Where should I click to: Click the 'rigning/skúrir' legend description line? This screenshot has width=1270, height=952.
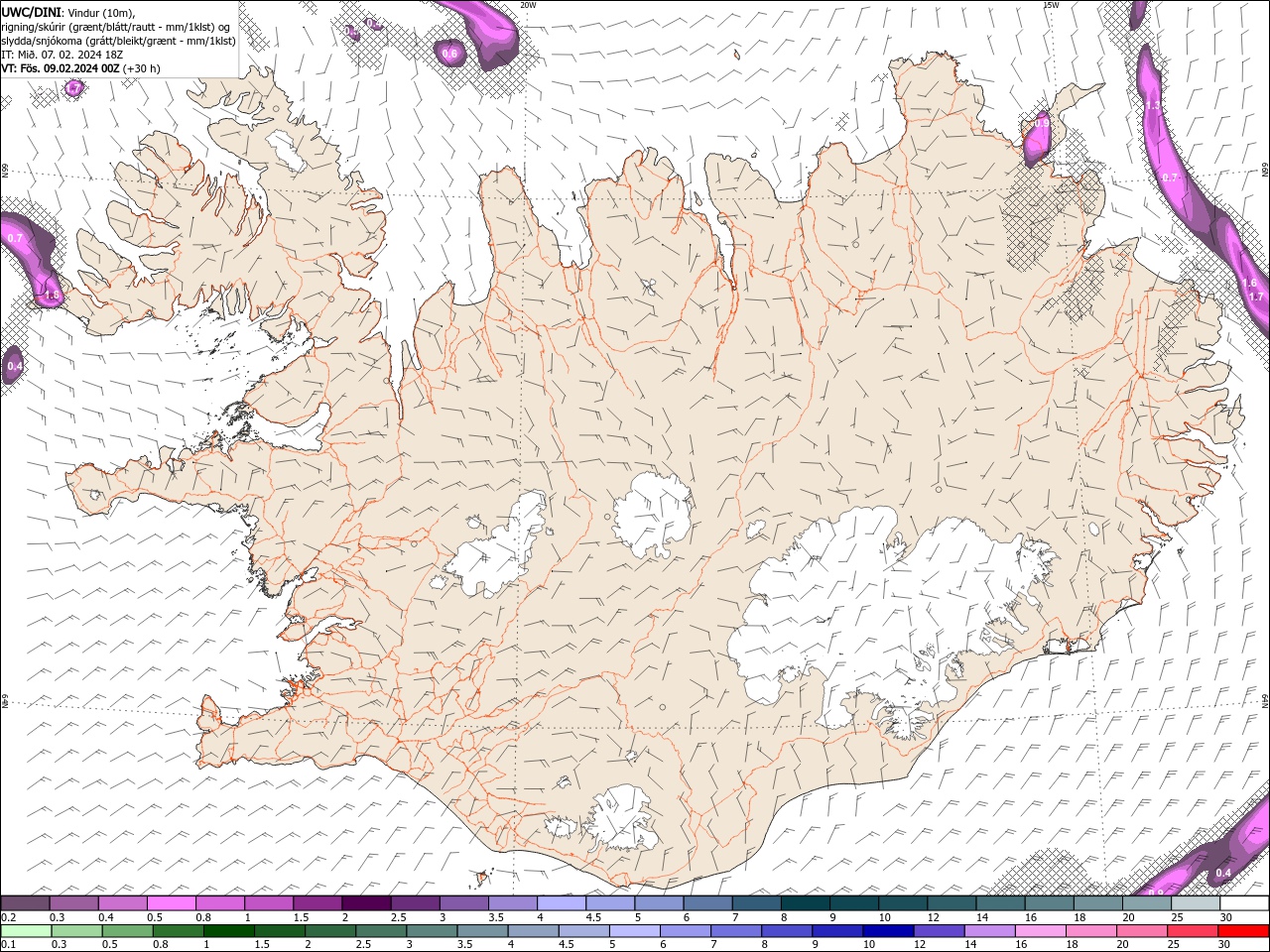[117, 27]
